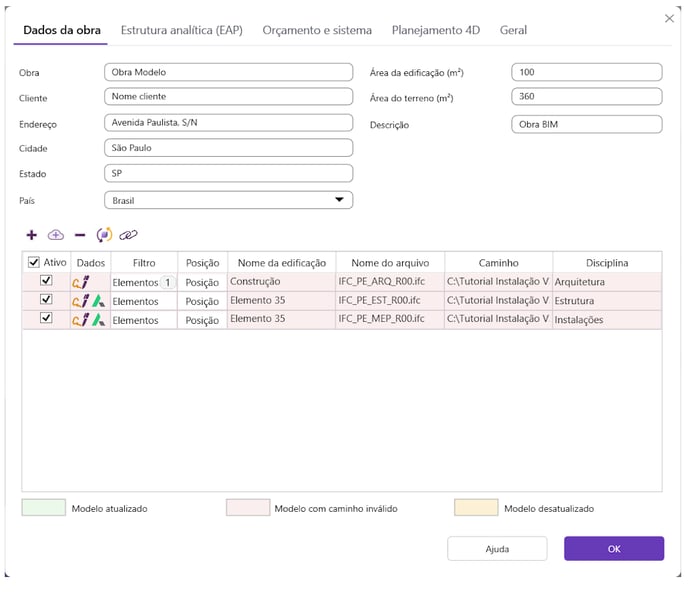Toggle the Ativo header checkbox
The height and width of the screenshot is (594, 688).
point(34,263)
